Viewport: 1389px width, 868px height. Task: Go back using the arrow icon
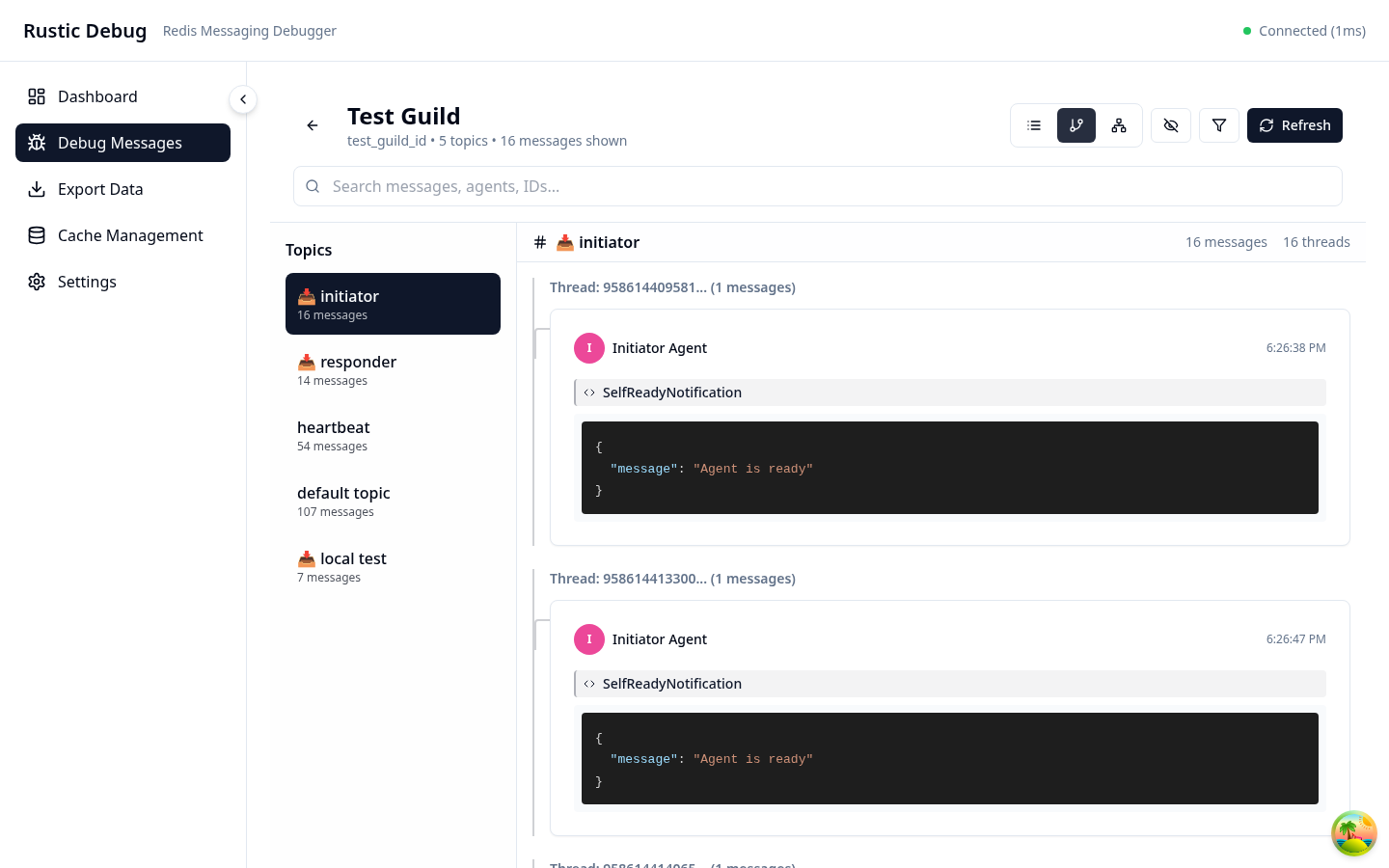pyautogui.click(x=313, y=125)
